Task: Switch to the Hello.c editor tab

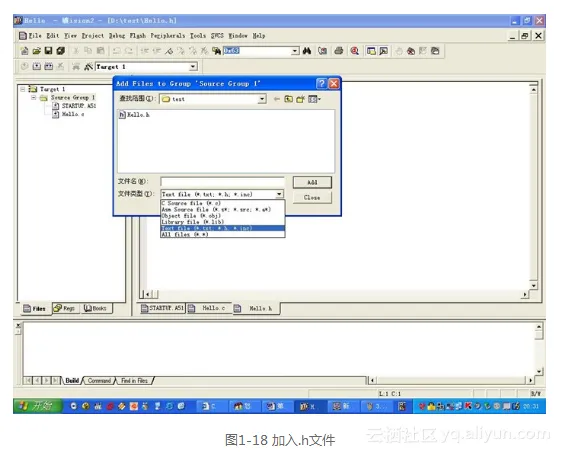Action: click(209, 308)
